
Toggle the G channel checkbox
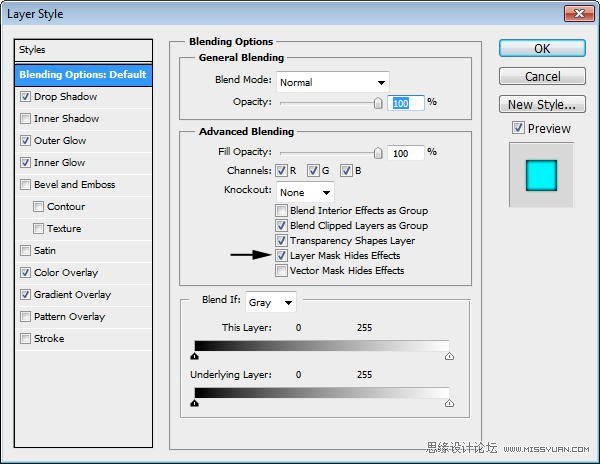(x=313, y=171)
